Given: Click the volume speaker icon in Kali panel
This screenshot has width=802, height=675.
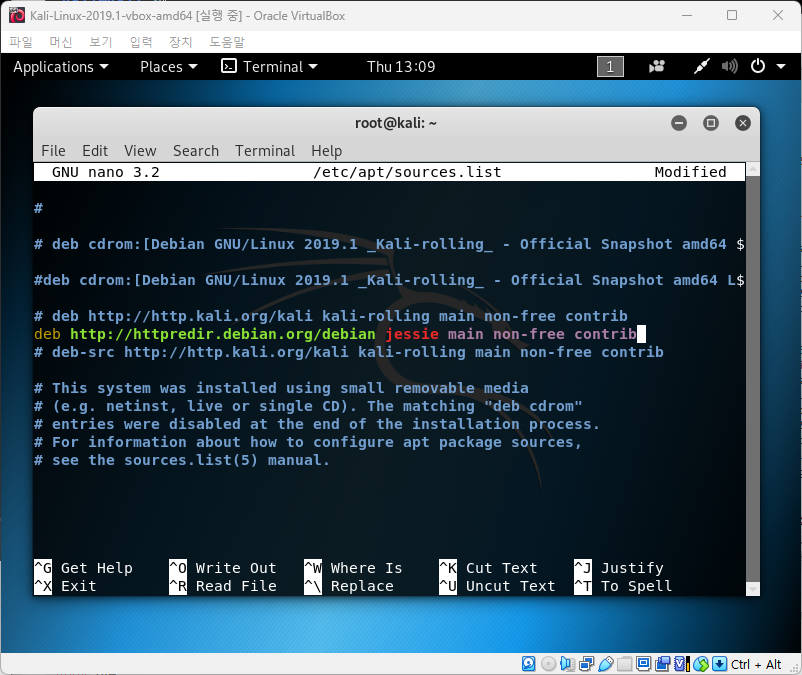Looking at the screenshot, I should pos(730,66).
